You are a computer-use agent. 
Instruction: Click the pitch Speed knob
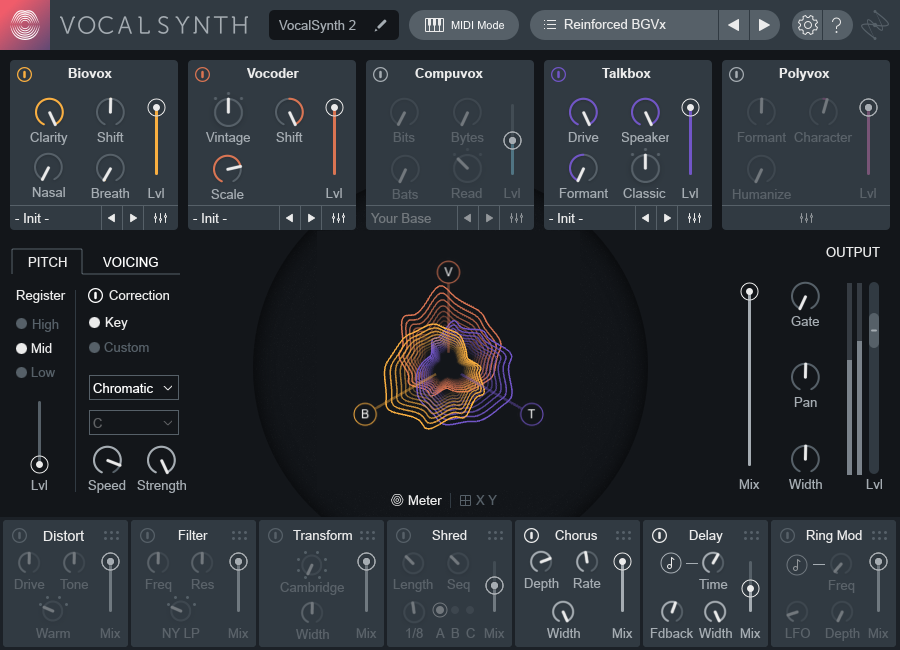pyautogui.click(x=107, y=460)
